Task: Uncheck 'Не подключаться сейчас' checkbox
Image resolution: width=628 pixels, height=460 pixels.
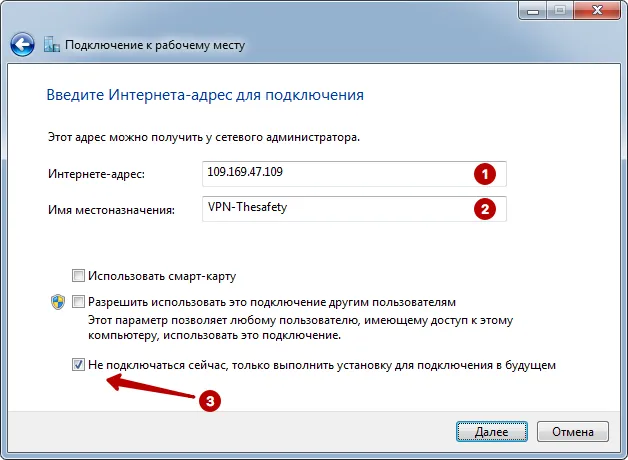Action: click(78, 365)
